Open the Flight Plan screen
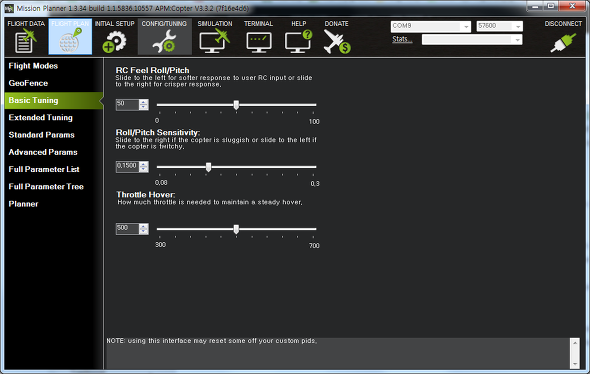 70,37
